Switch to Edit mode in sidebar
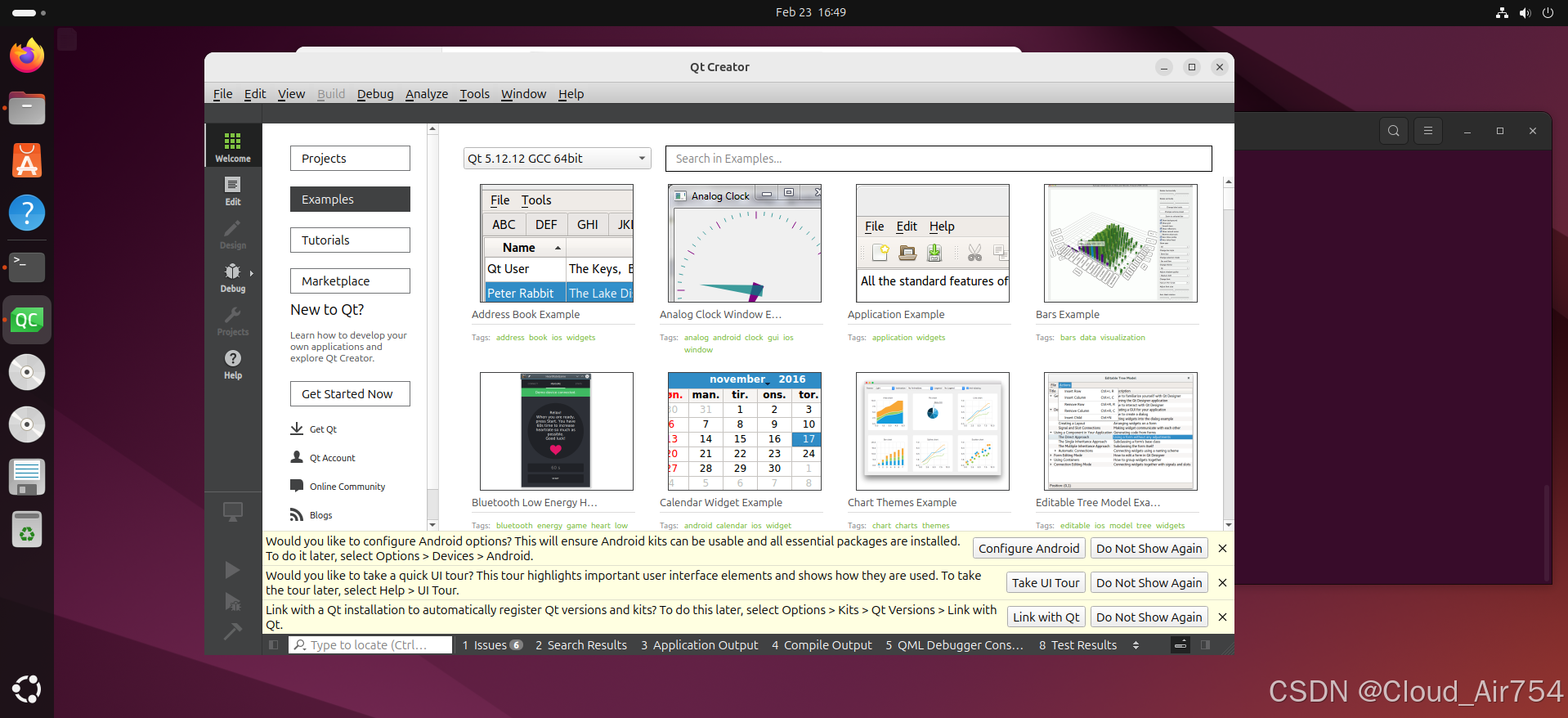The height and width of the screenshot is (718, 1568). click(x=233, y=191)
